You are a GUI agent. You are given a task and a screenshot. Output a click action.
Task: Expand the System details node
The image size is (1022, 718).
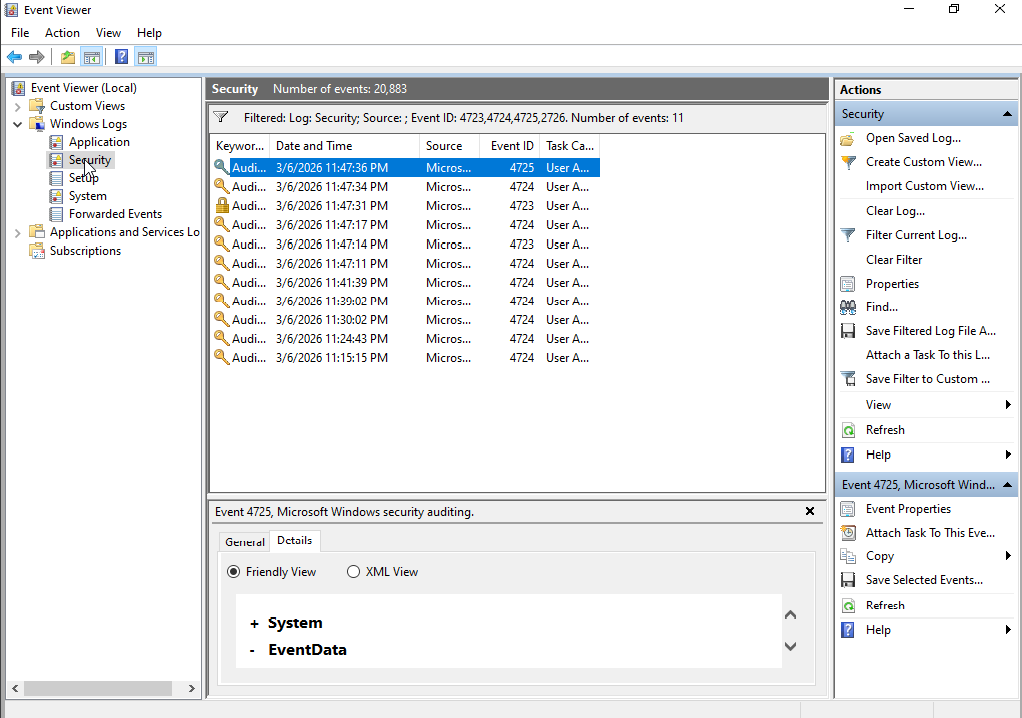pos(255,623)
